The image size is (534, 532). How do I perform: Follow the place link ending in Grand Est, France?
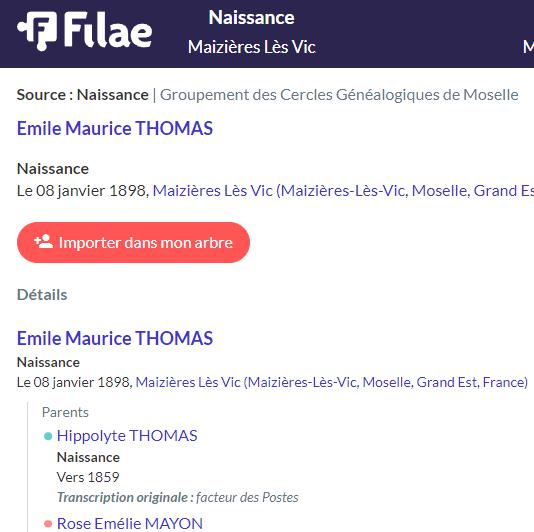coord(332,382)
